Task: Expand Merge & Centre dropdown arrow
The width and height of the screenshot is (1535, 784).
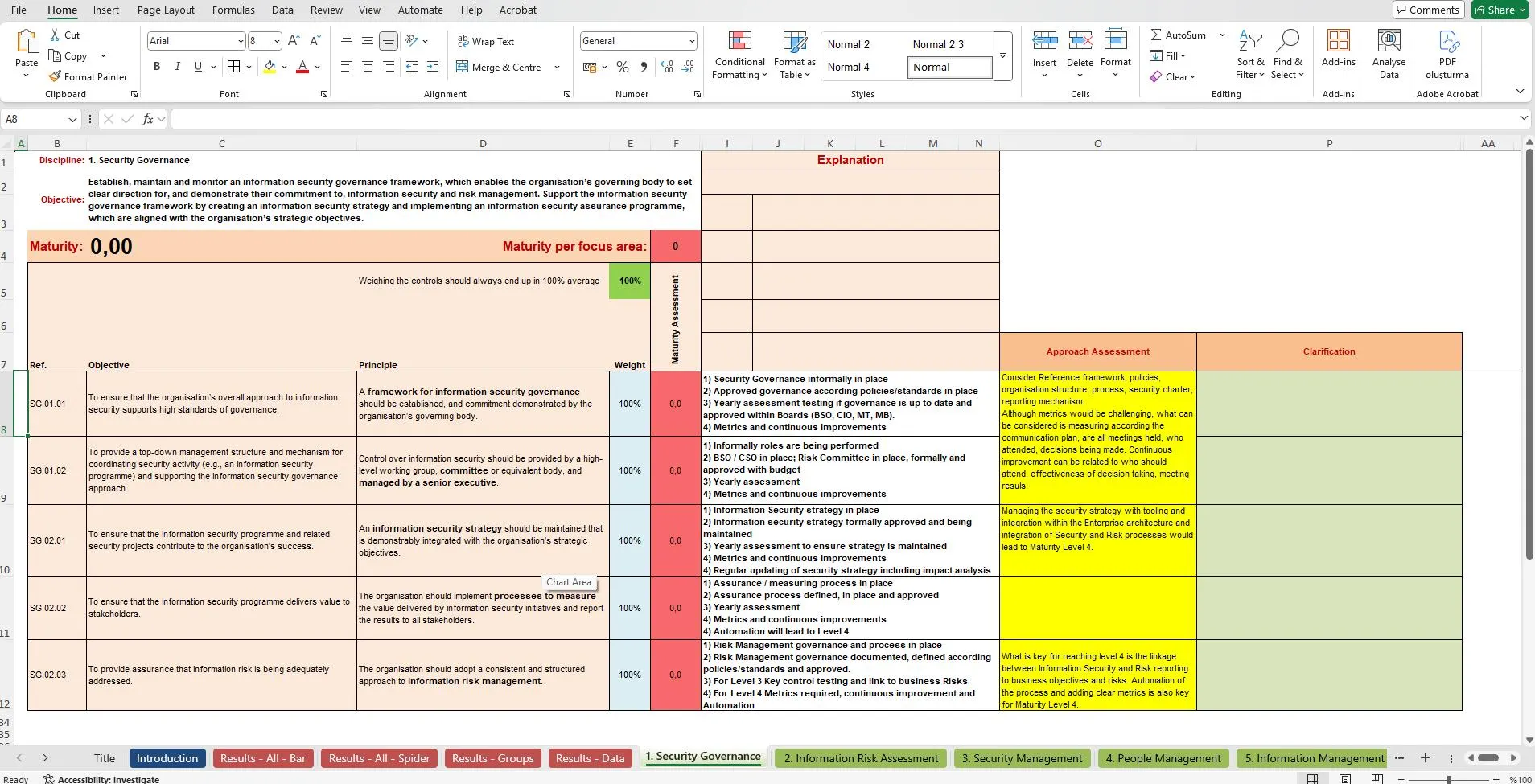Action: tap(557, 67)
